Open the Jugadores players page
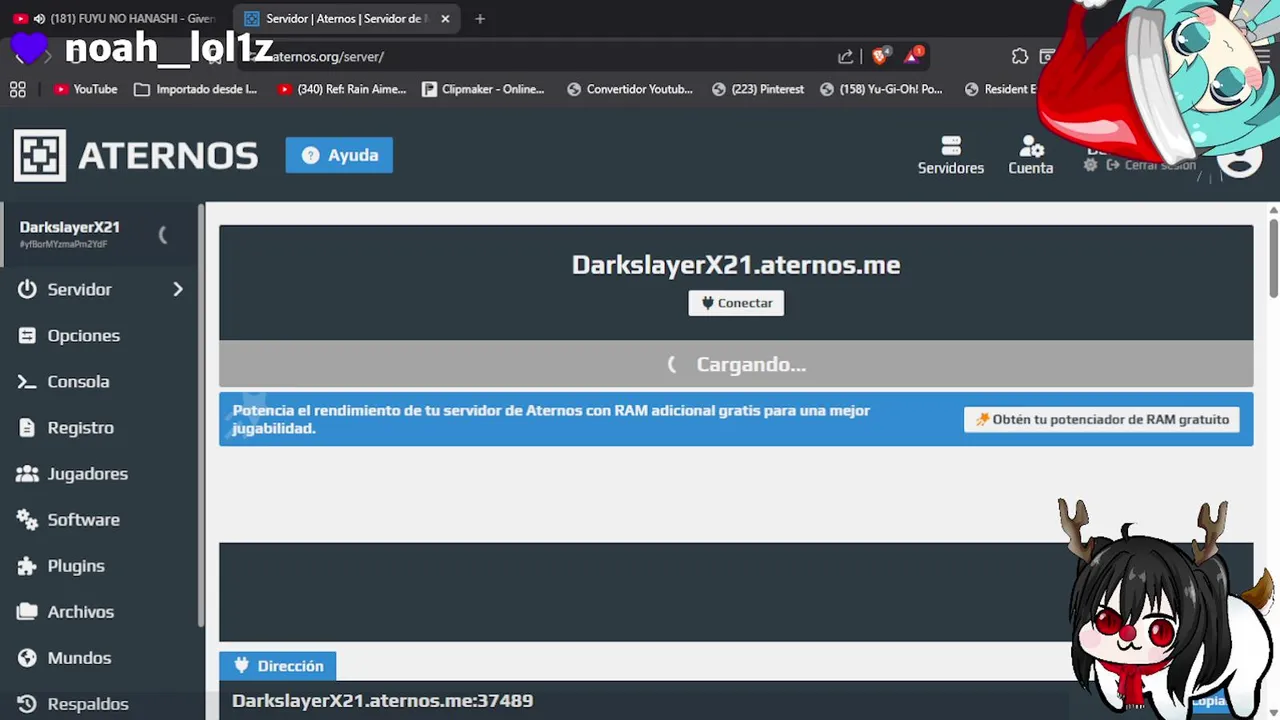This screenshot has width=1280, height=720. (x=87, y=473)
